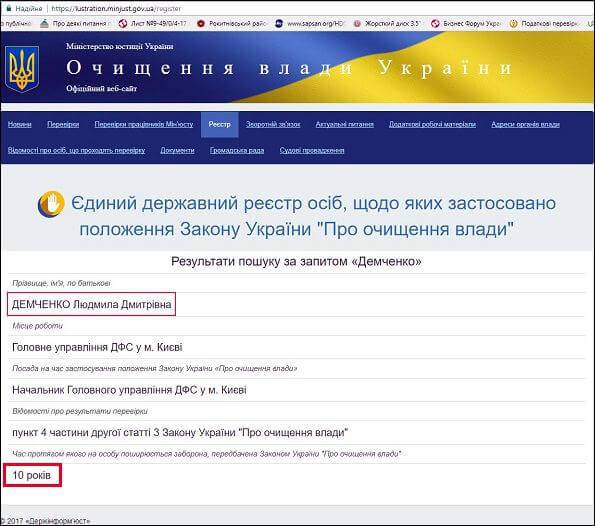Open the Актуальні питання link
This screenshot has width=595, height=526.
coord(345,124)
